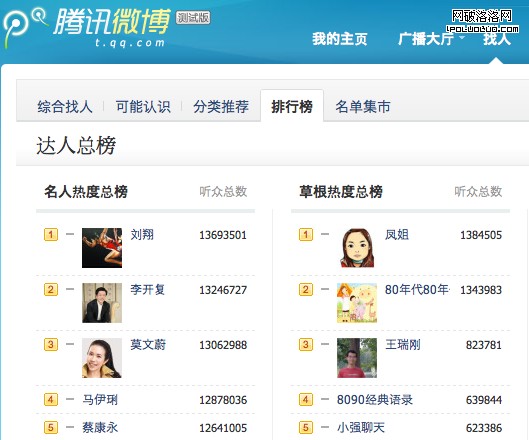
Task: Click rank 5 badge beside 小强聊天
Action: pyautogui.click(x=306, y=428)
